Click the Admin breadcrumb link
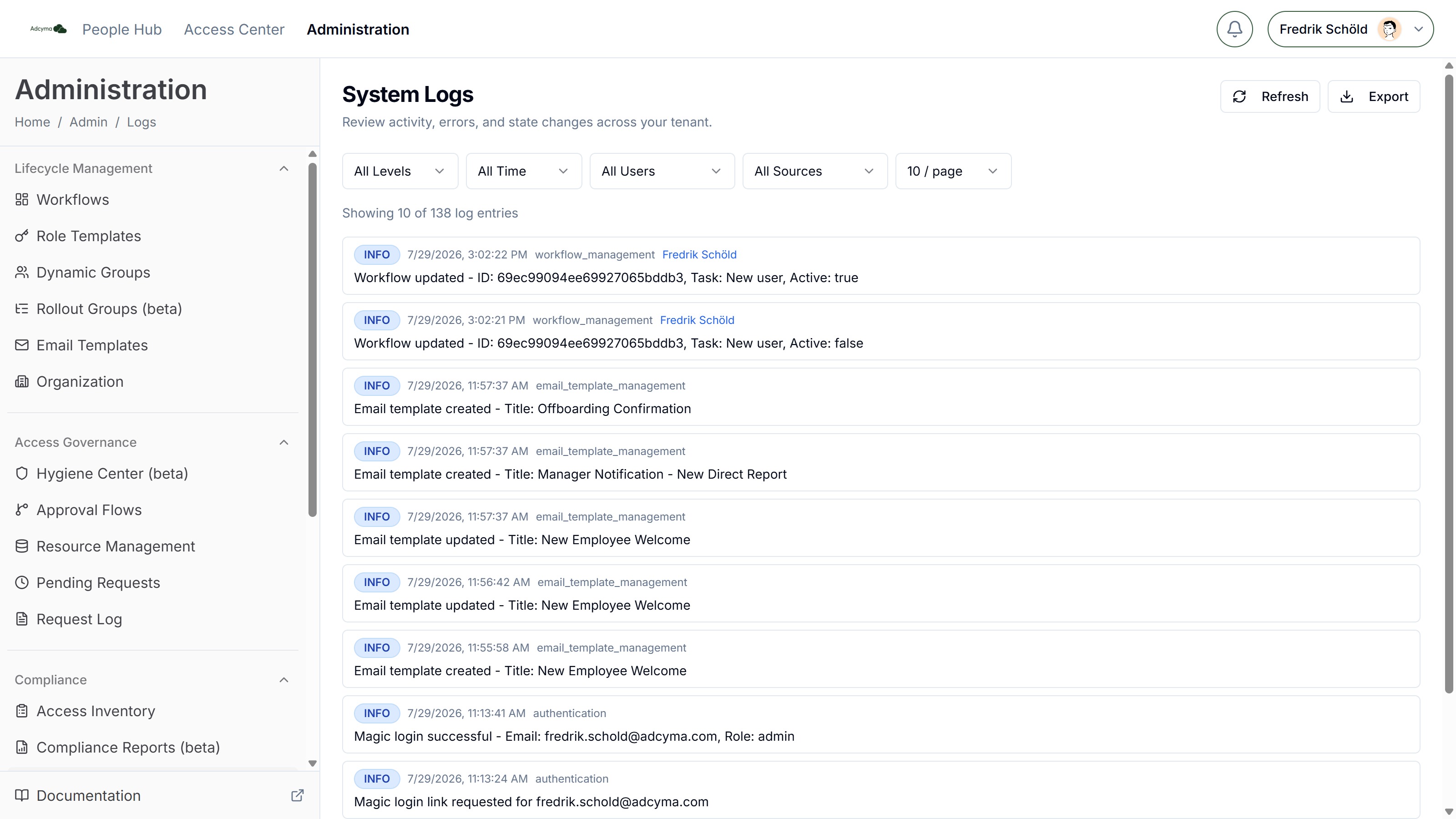This screenshot has width=1456, height=819. pos(88,122)
